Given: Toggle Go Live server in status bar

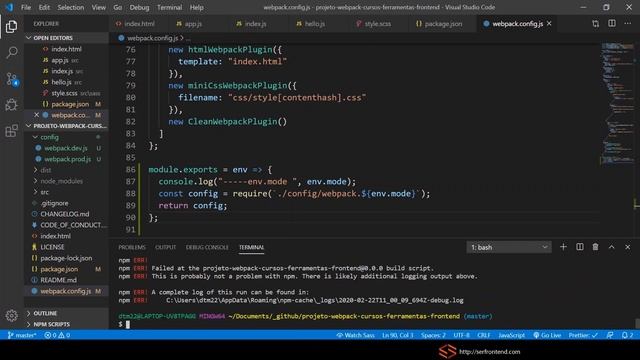Looking at the screenshot, I should 547,335.
